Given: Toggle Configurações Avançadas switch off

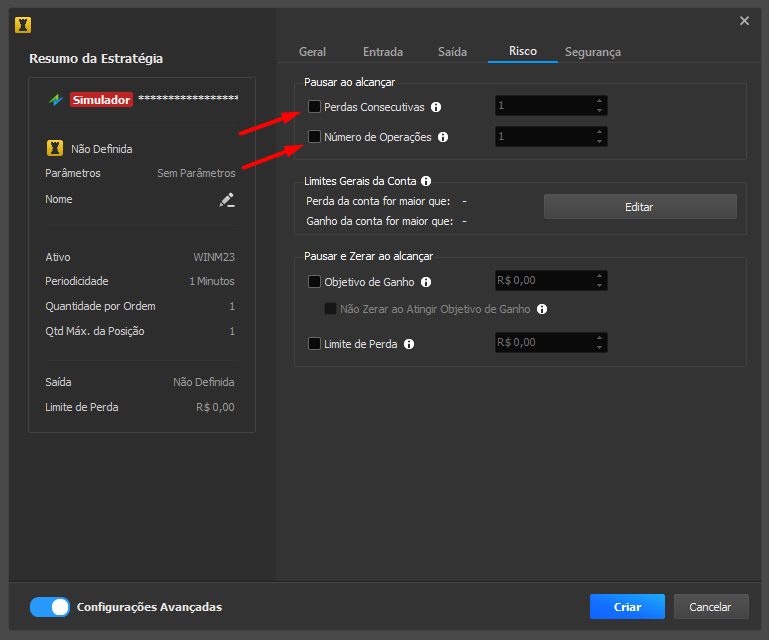Looking at the screenshot, I should click(x=50, y=607).
